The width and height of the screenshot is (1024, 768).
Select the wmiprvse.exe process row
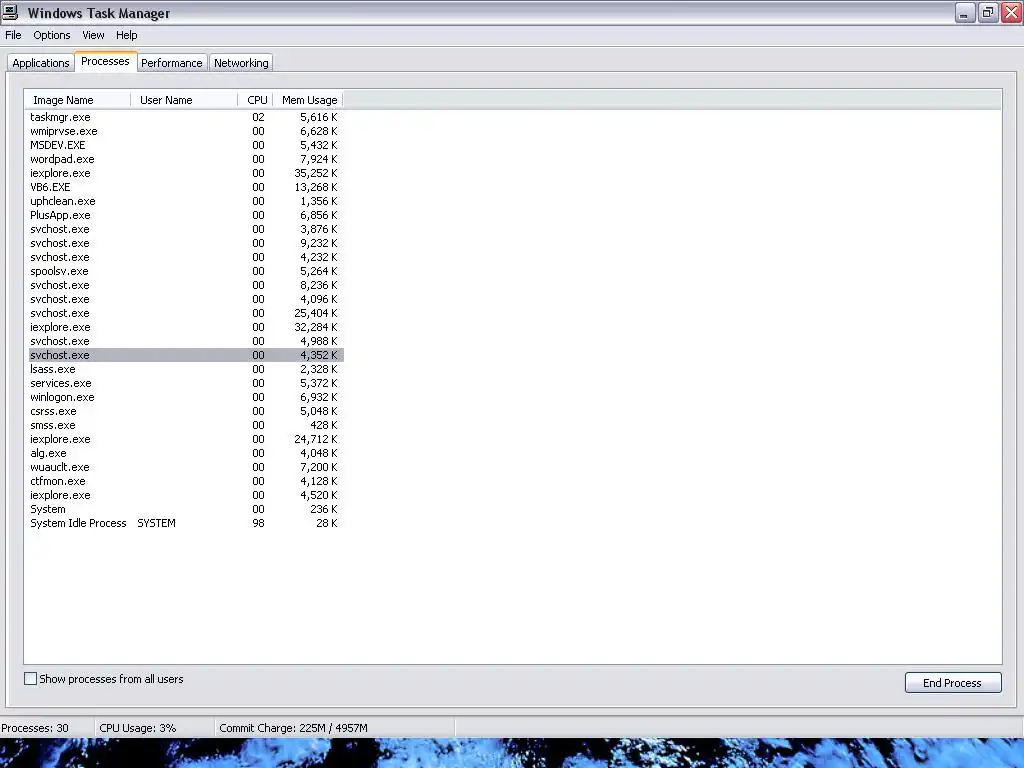tap(185, 131)
